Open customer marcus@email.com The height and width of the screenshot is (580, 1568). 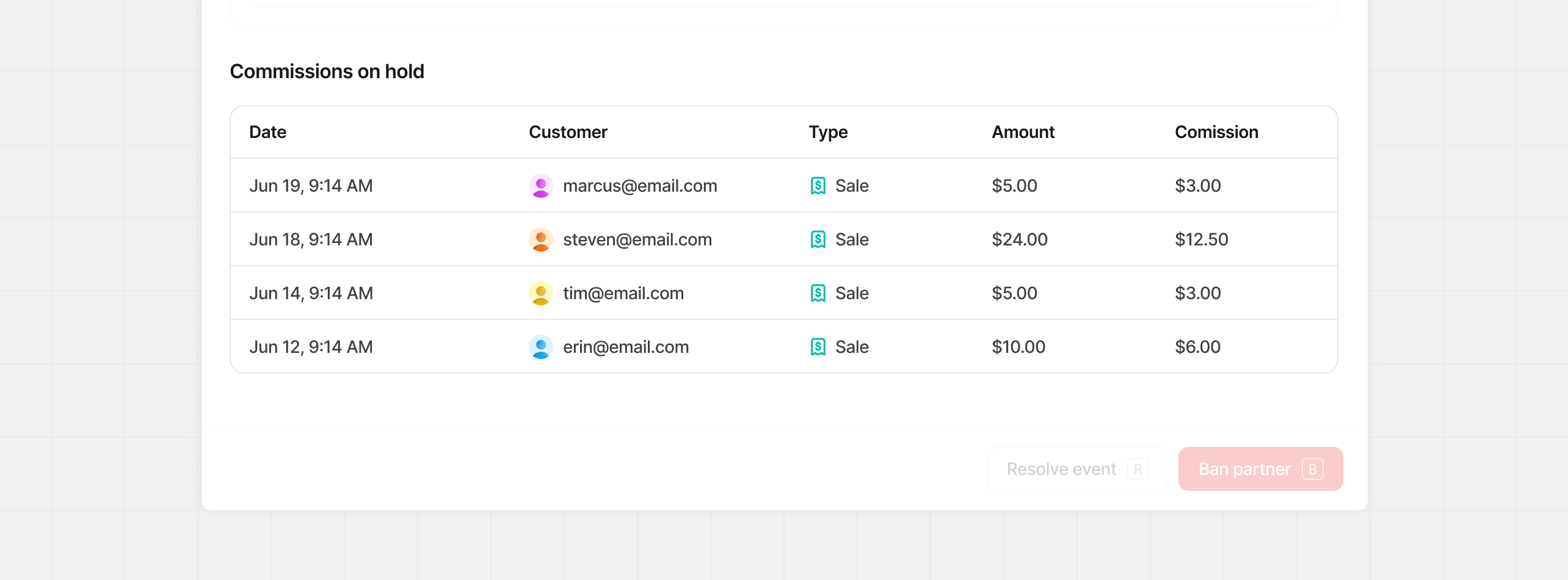click(x=639, y=186)
